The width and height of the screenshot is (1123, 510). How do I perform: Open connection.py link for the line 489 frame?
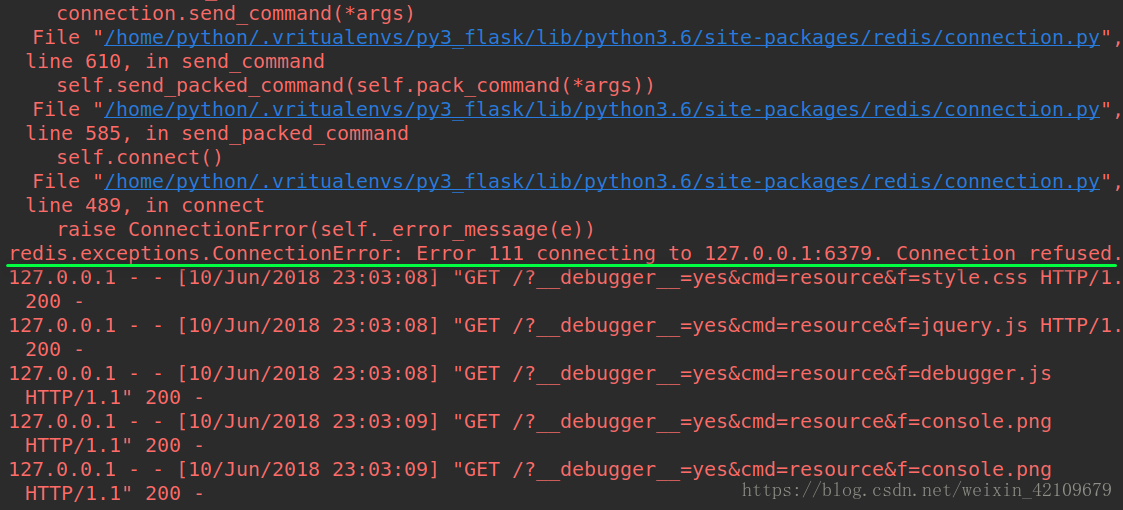pyautogui.click(x=602, y=182)
